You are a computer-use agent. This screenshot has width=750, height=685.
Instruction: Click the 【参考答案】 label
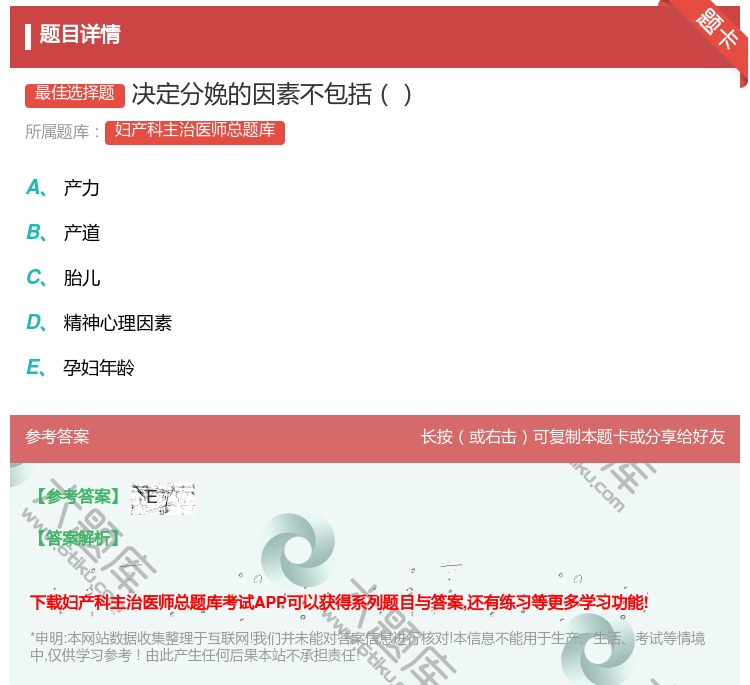(x=77, y=496)
